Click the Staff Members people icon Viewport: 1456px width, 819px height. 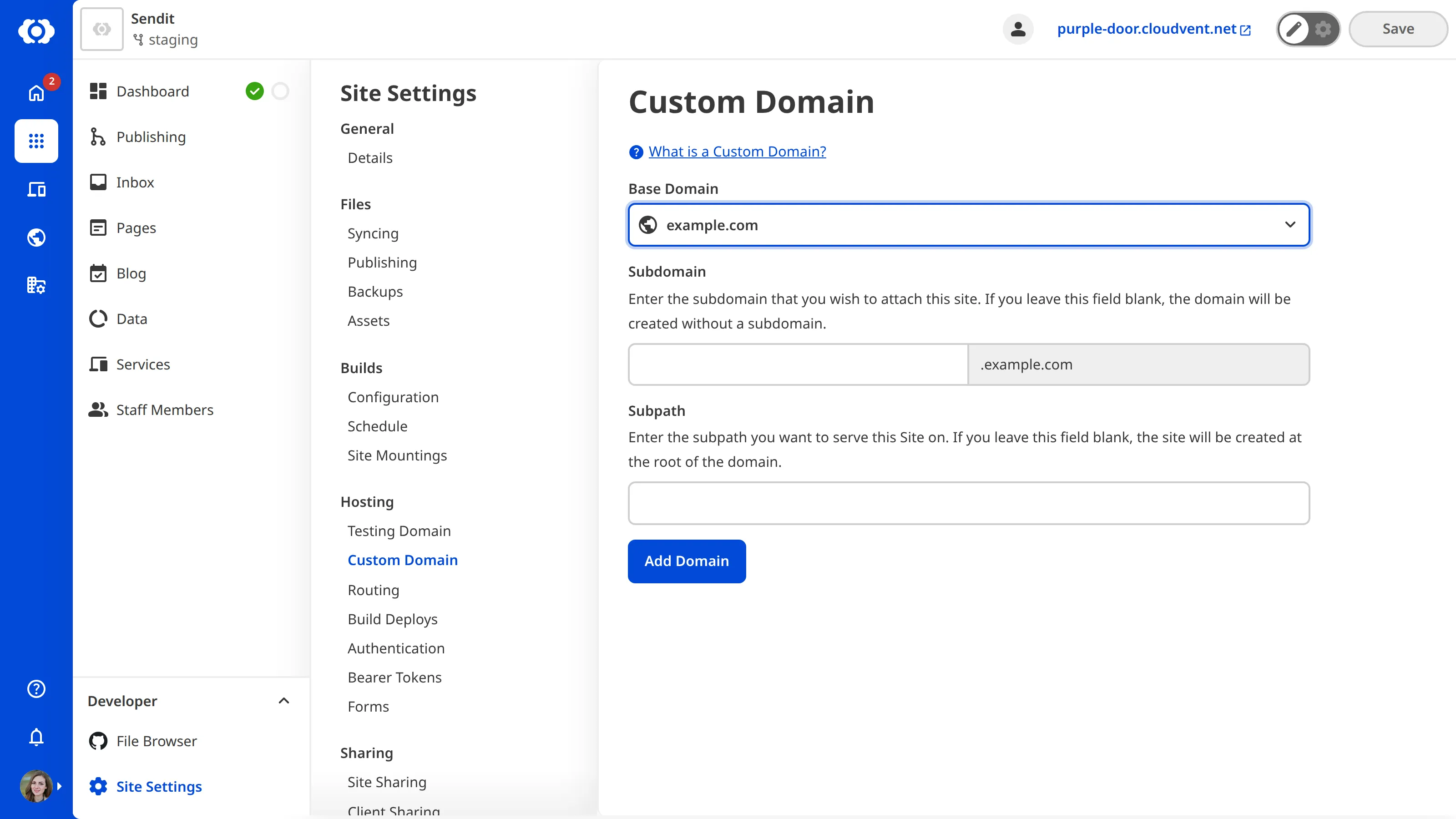[98, 410]
